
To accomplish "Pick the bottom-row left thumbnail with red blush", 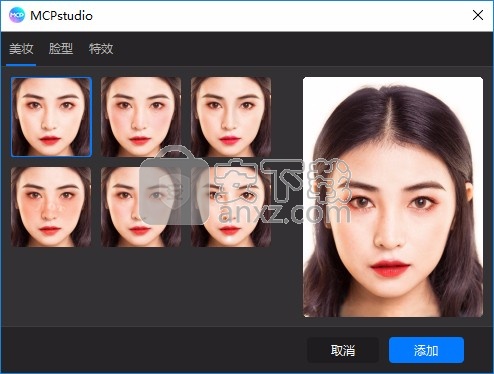I will (51, 207).
